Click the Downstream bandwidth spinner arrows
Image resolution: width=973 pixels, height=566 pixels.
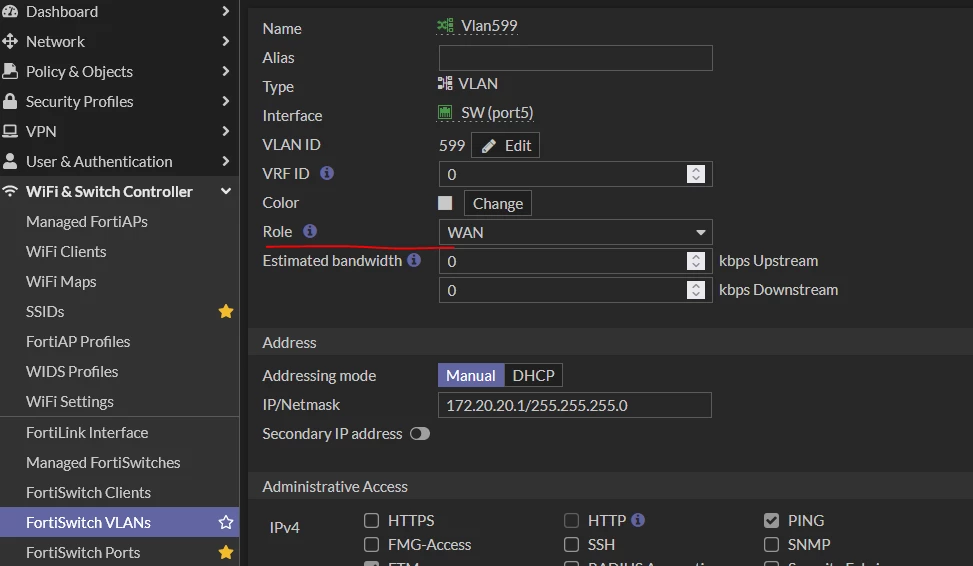696,290
